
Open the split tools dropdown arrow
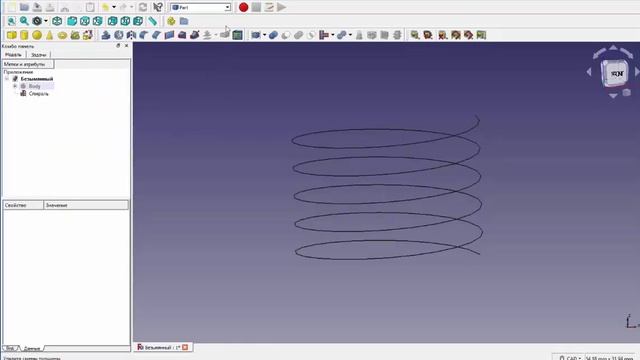(x=350, y=35)
